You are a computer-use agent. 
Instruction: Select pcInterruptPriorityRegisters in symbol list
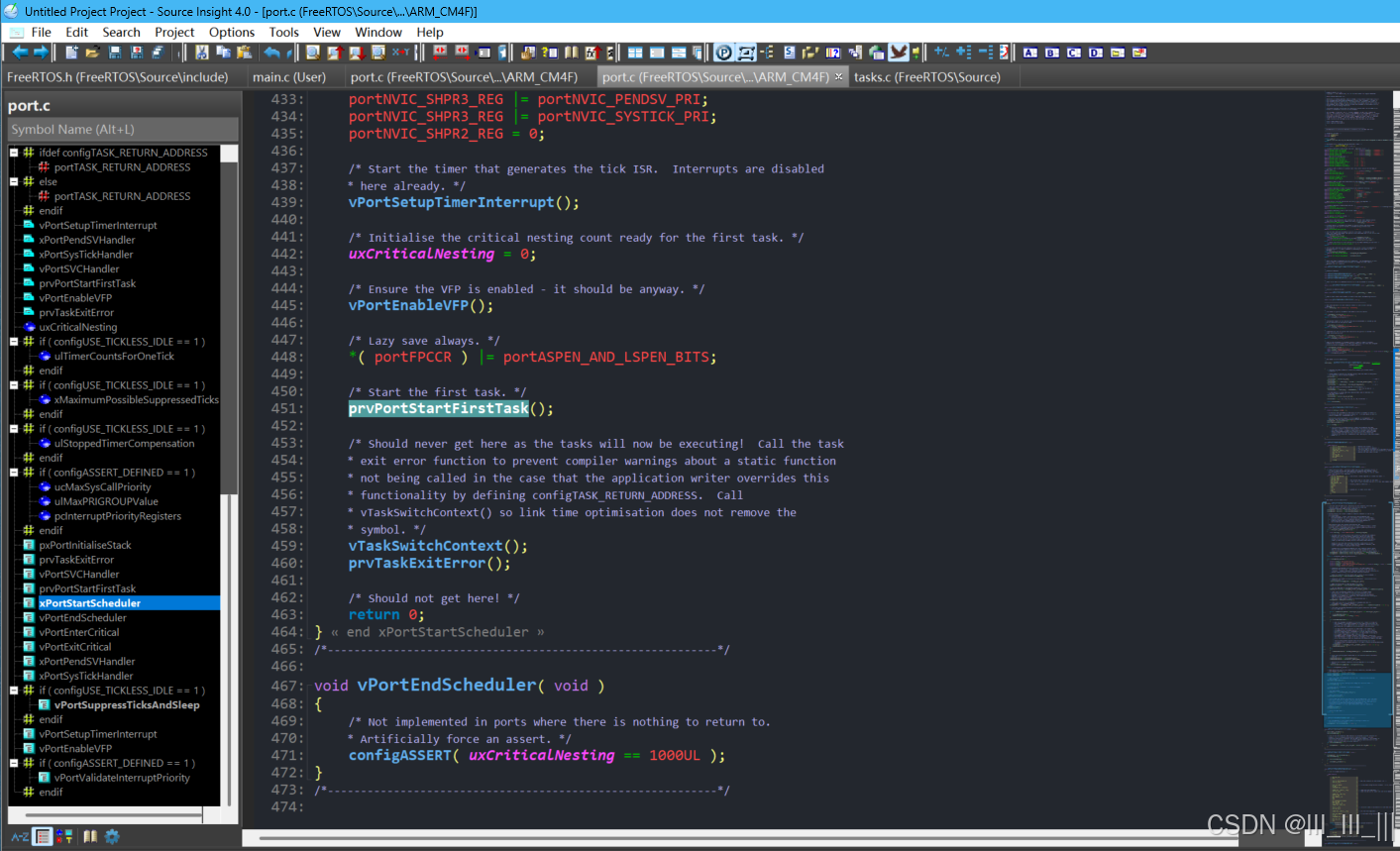118,516
